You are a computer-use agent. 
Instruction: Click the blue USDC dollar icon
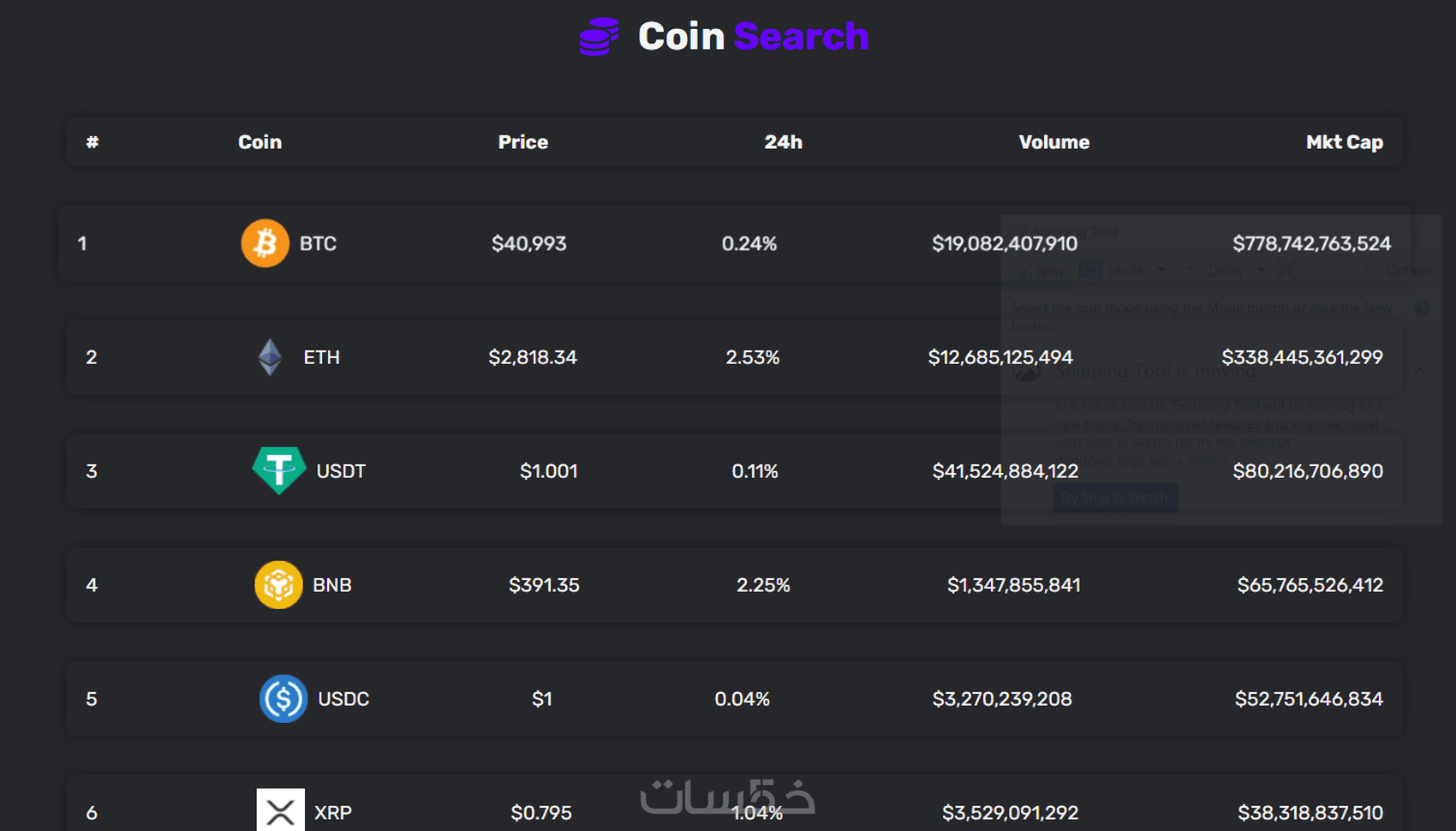click(283, 699)
